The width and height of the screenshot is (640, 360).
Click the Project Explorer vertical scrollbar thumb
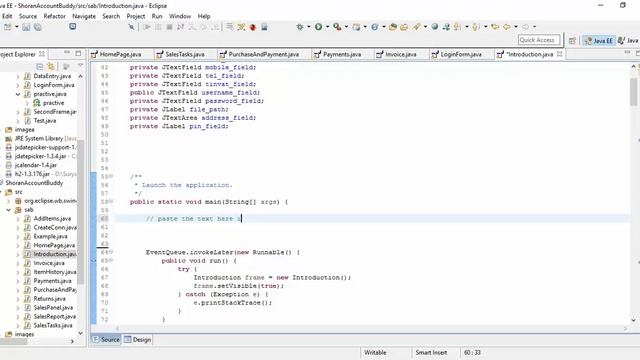pos(80,212)
